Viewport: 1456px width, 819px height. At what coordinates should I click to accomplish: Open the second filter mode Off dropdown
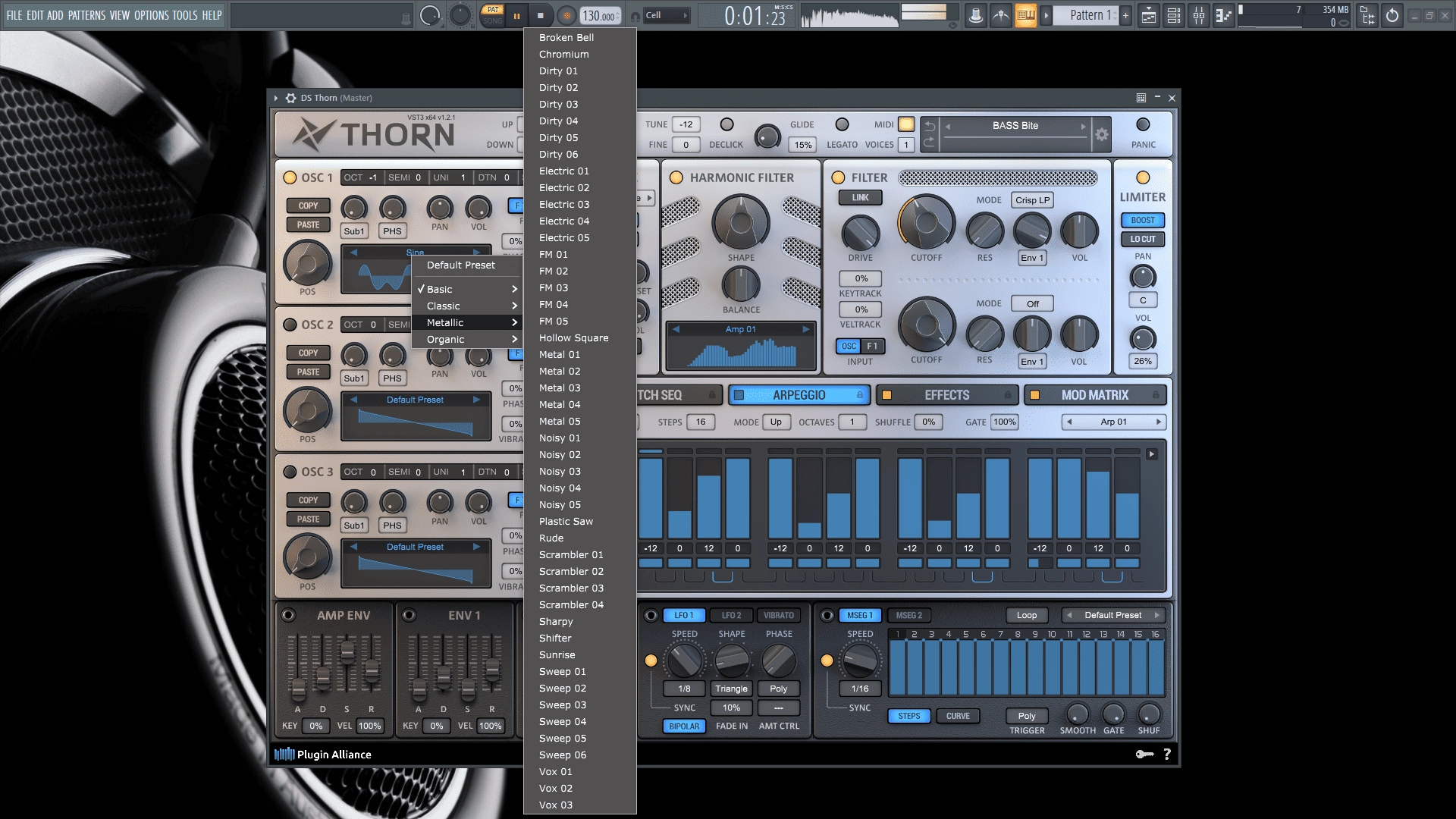coord(1032,303)
